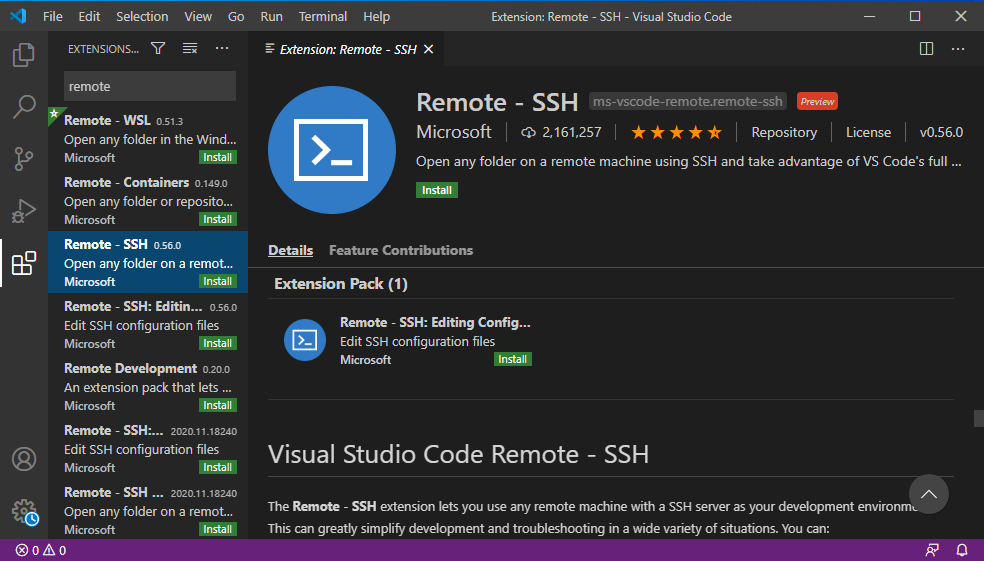This screenshot has width=984, height=561.
Task: Click the large Remote - SSH extension logo
Action: tap(331, 150)
